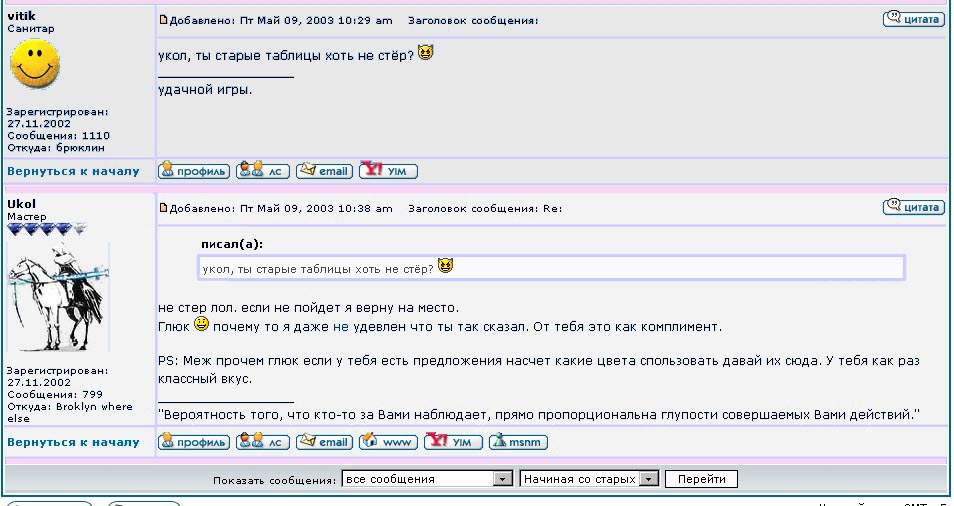The height and width of the screenshot is (506, 954).
Task: Click 'Вернуться к началу' under Ukol's post
Action: pyautogui.click(x=73, y=441)
